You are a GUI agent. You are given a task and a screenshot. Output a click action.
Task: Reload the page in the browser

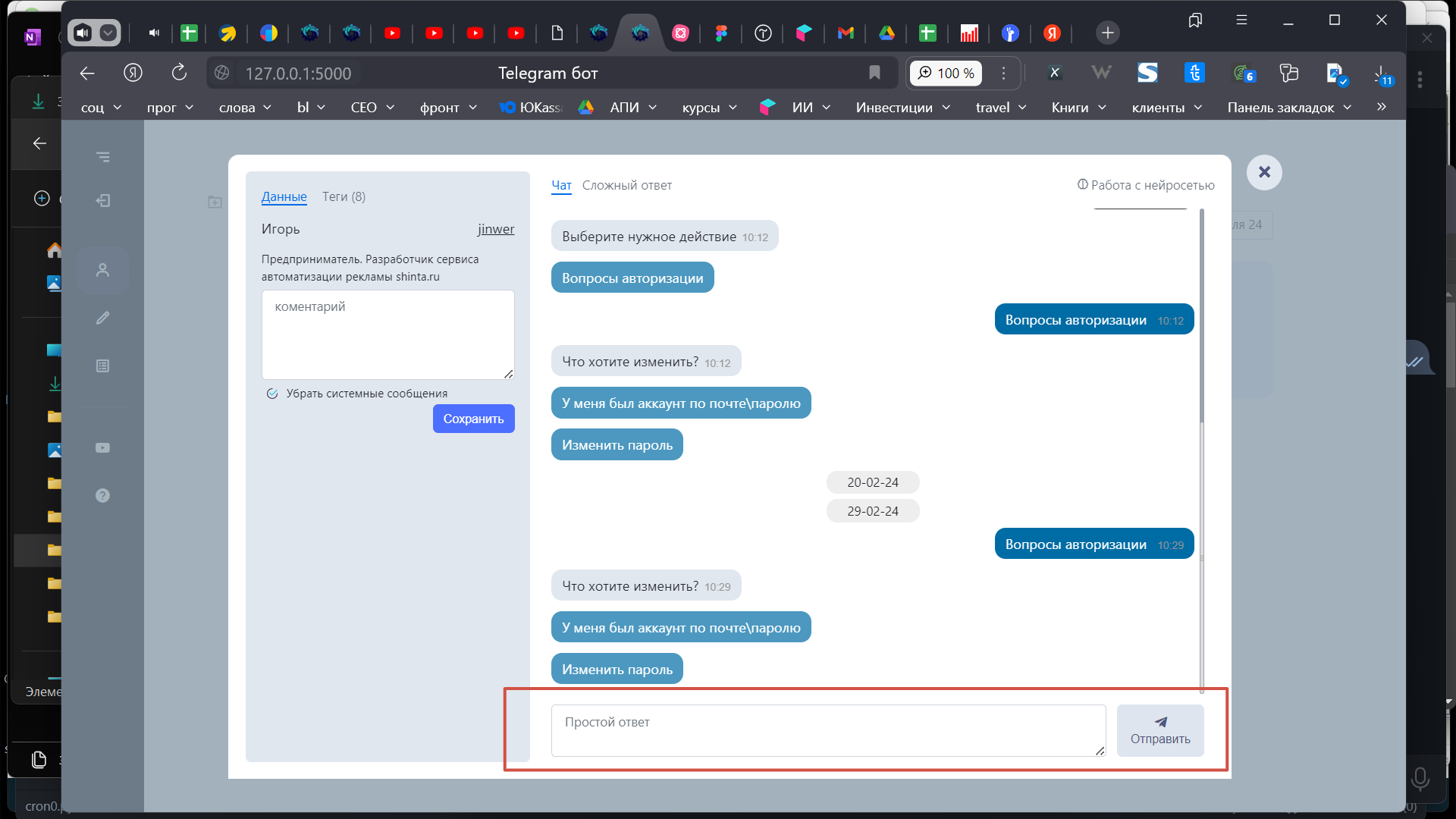coord(179,73)
